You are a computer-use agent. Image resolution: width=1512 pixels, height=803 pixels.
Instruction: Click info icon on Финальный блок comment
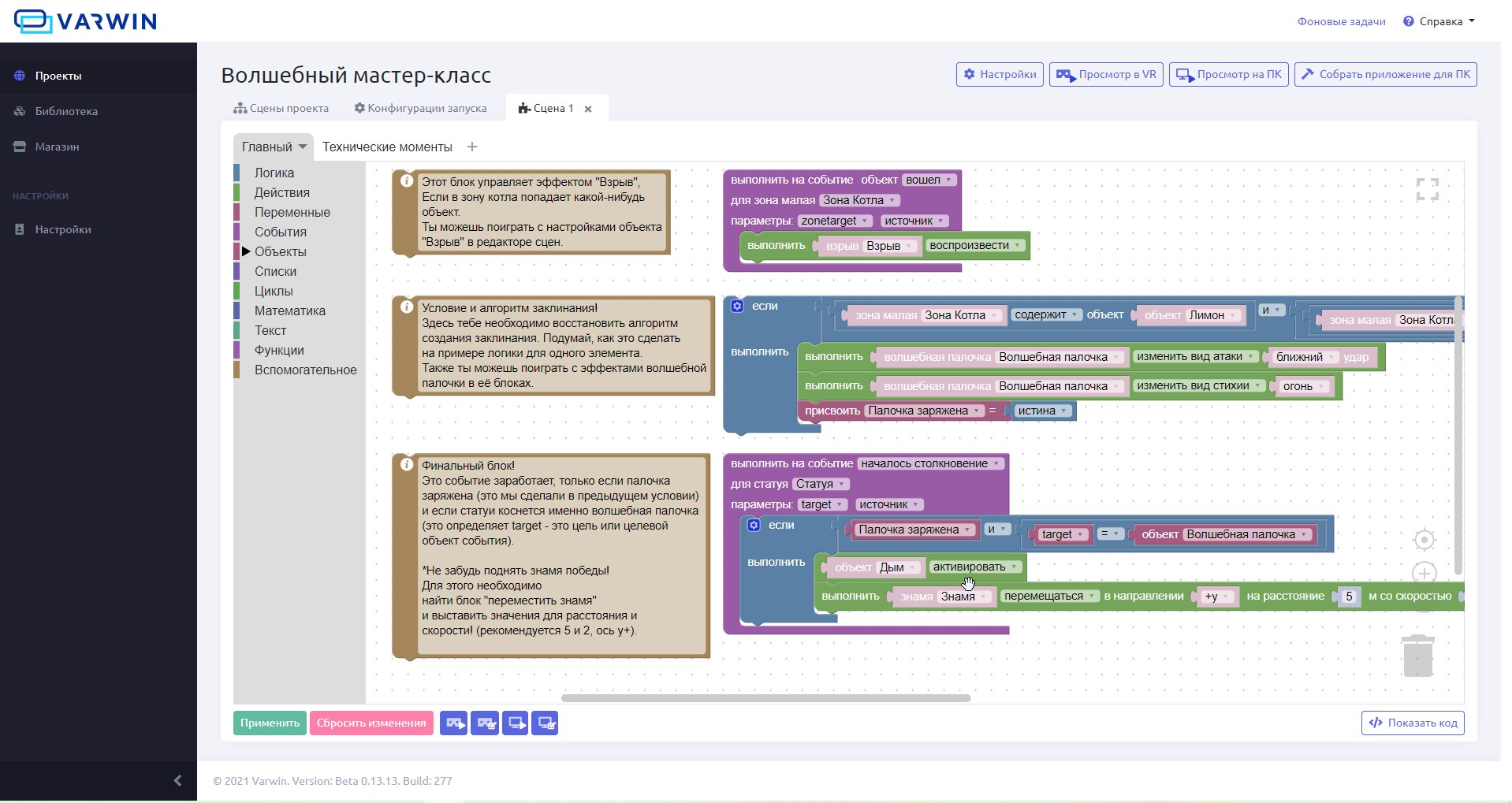[407, 465]
